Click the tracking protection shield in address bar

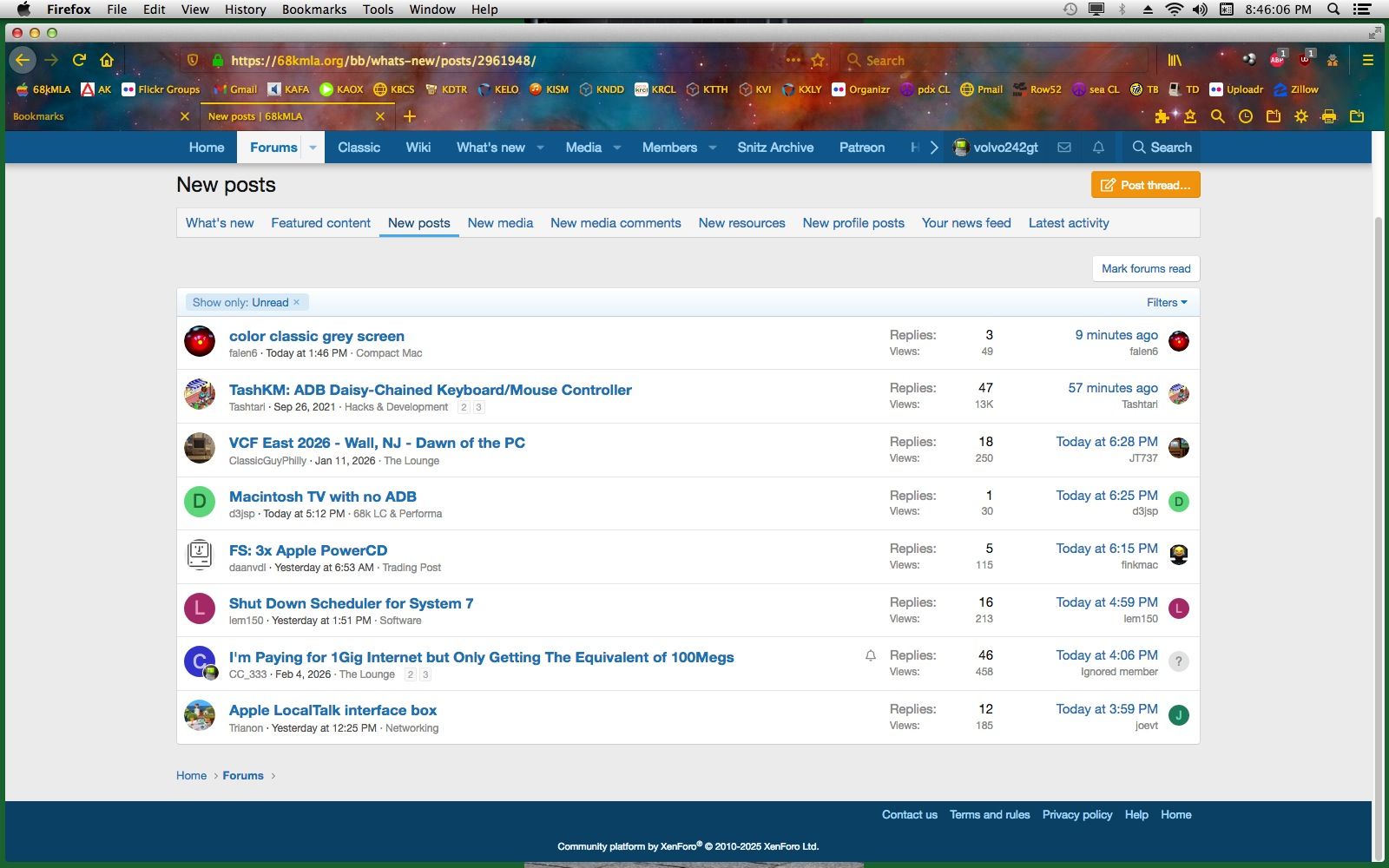pyautogui.click(x=192, y=60)
